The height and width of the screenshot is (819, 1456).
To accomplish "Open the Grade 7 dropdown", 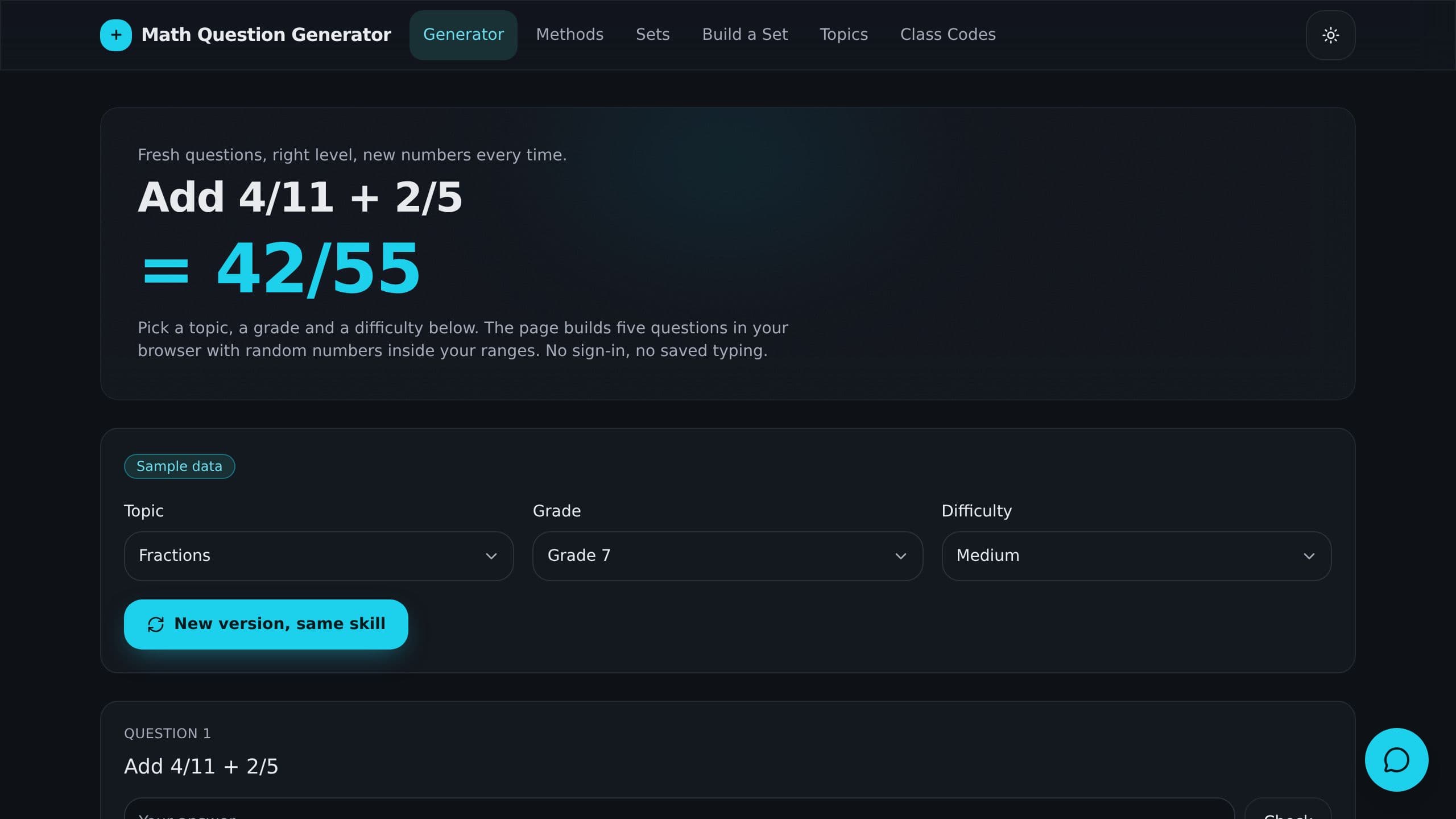I will (x=727, y=556).
